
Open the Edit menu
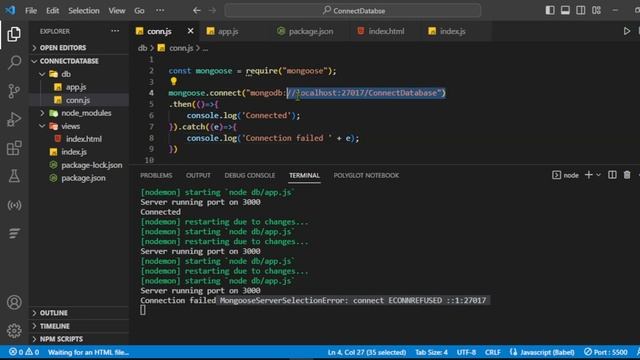pyautogui.click(x=52, y=11)
